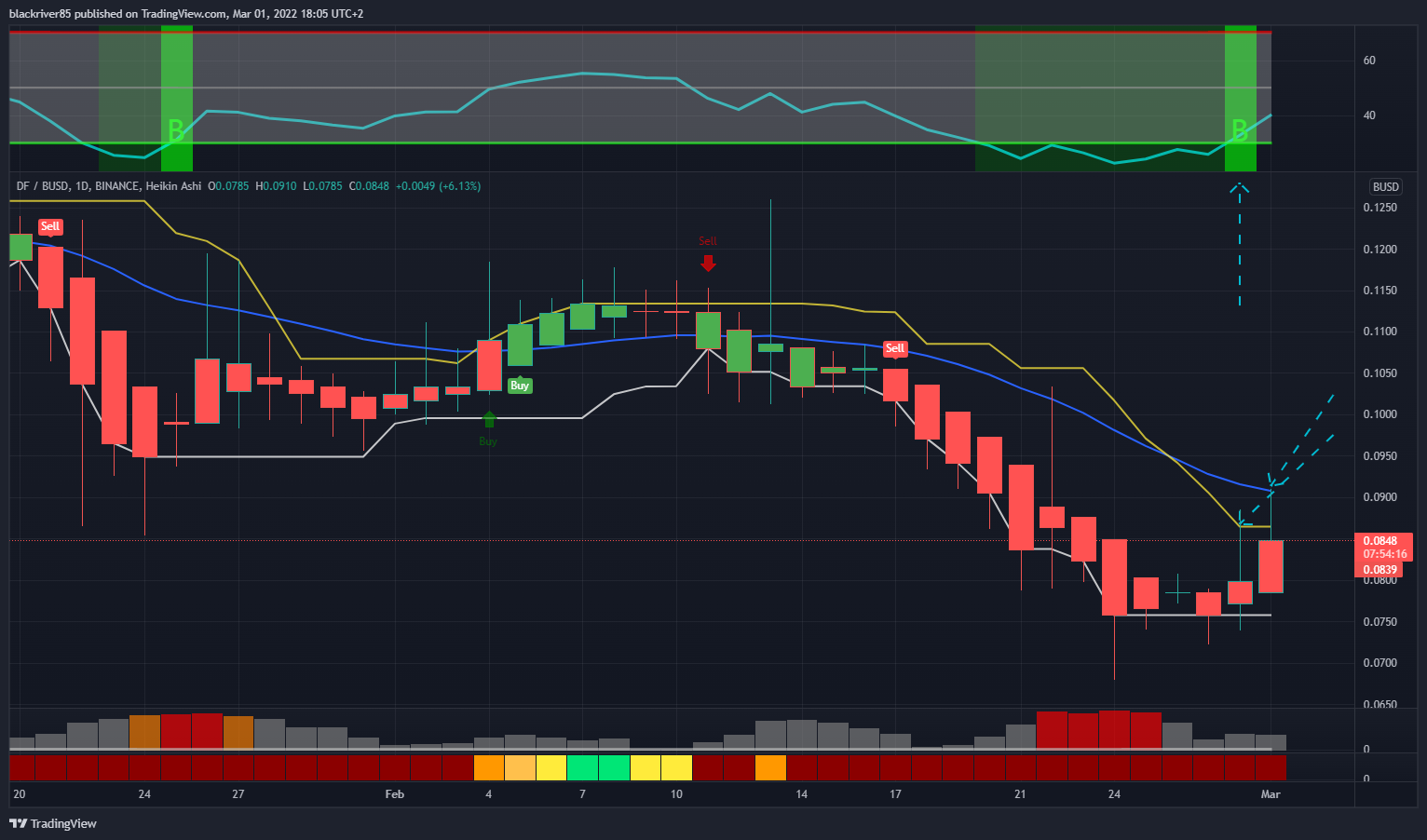Select the red Sell label box near January 21
This screenshot has width=1427, height=840.
[50, 226]
